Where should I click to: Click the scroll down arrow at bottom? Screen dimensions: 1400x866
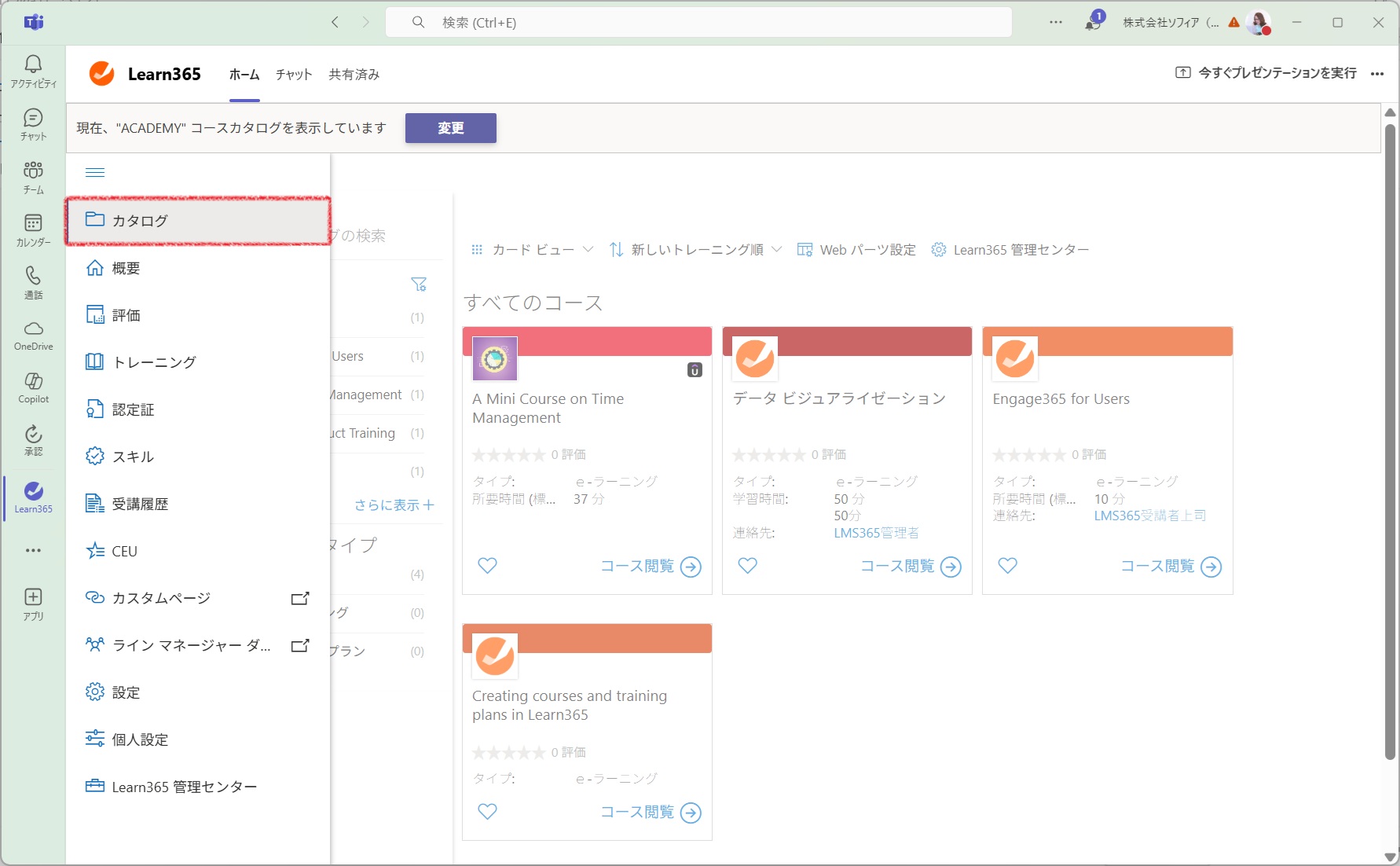(x=1390, y=857)
